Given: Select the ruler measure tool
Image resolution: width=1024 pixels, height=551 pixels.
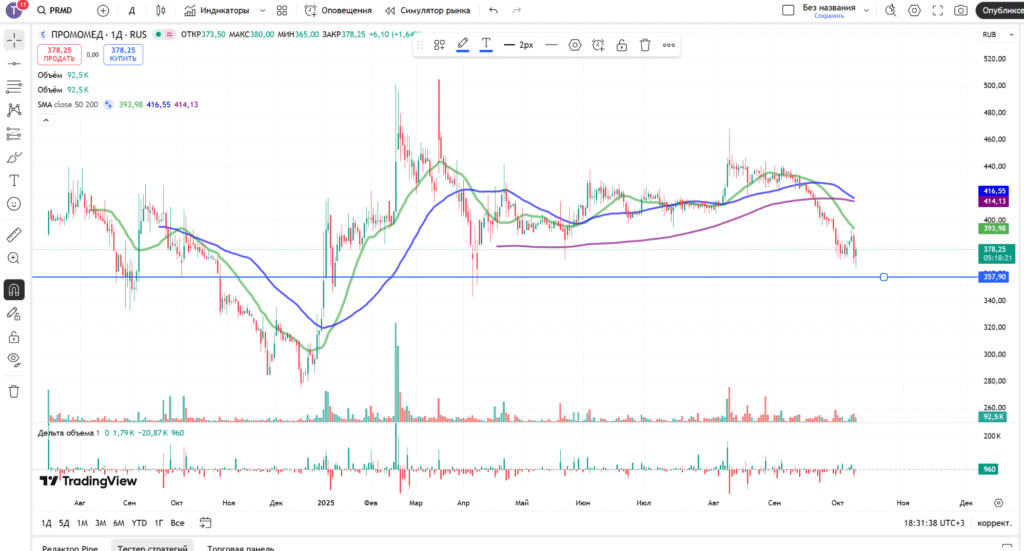Looking at the screenshot, I should coord(14,234).
